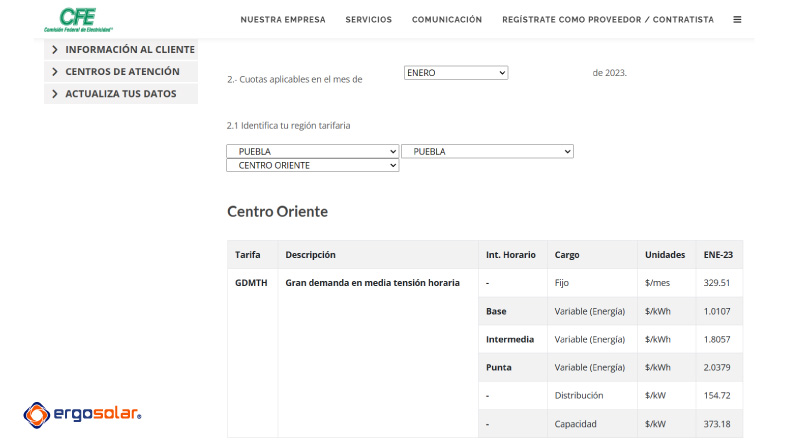Click the Tarifa column header

coord(247,255)
